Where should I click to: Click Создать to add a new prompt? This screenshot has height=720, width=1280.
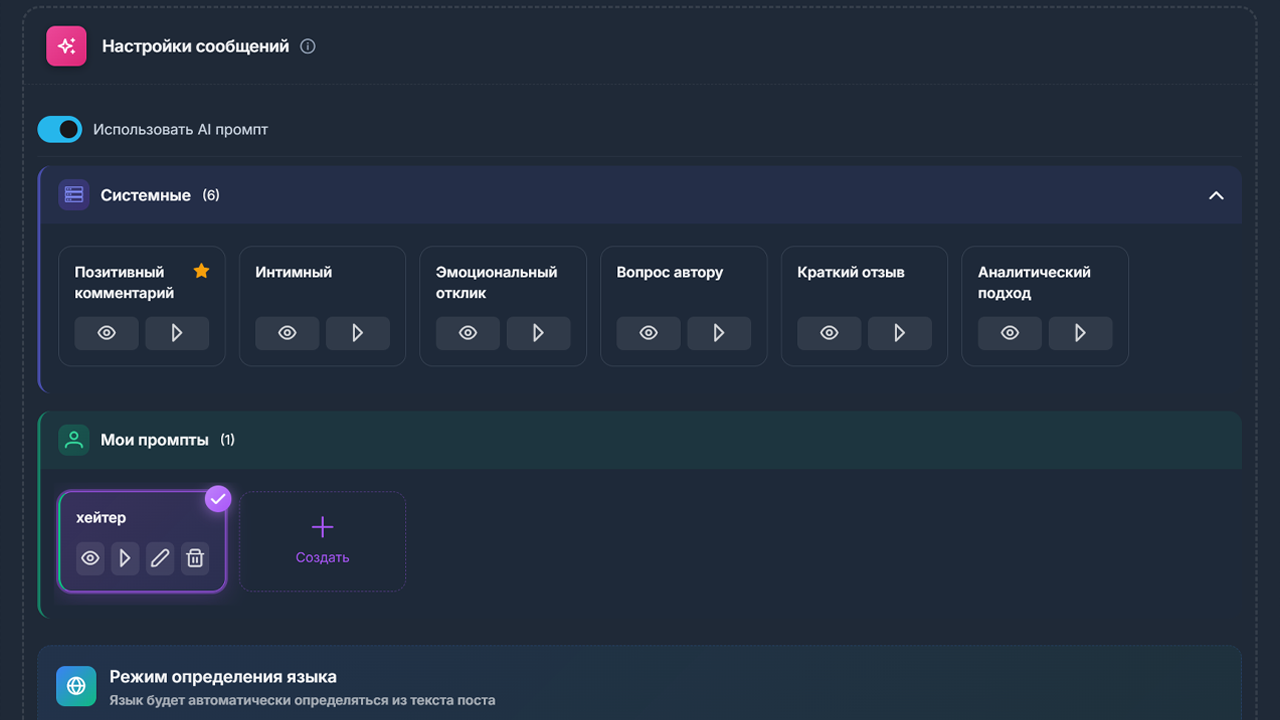322,541
